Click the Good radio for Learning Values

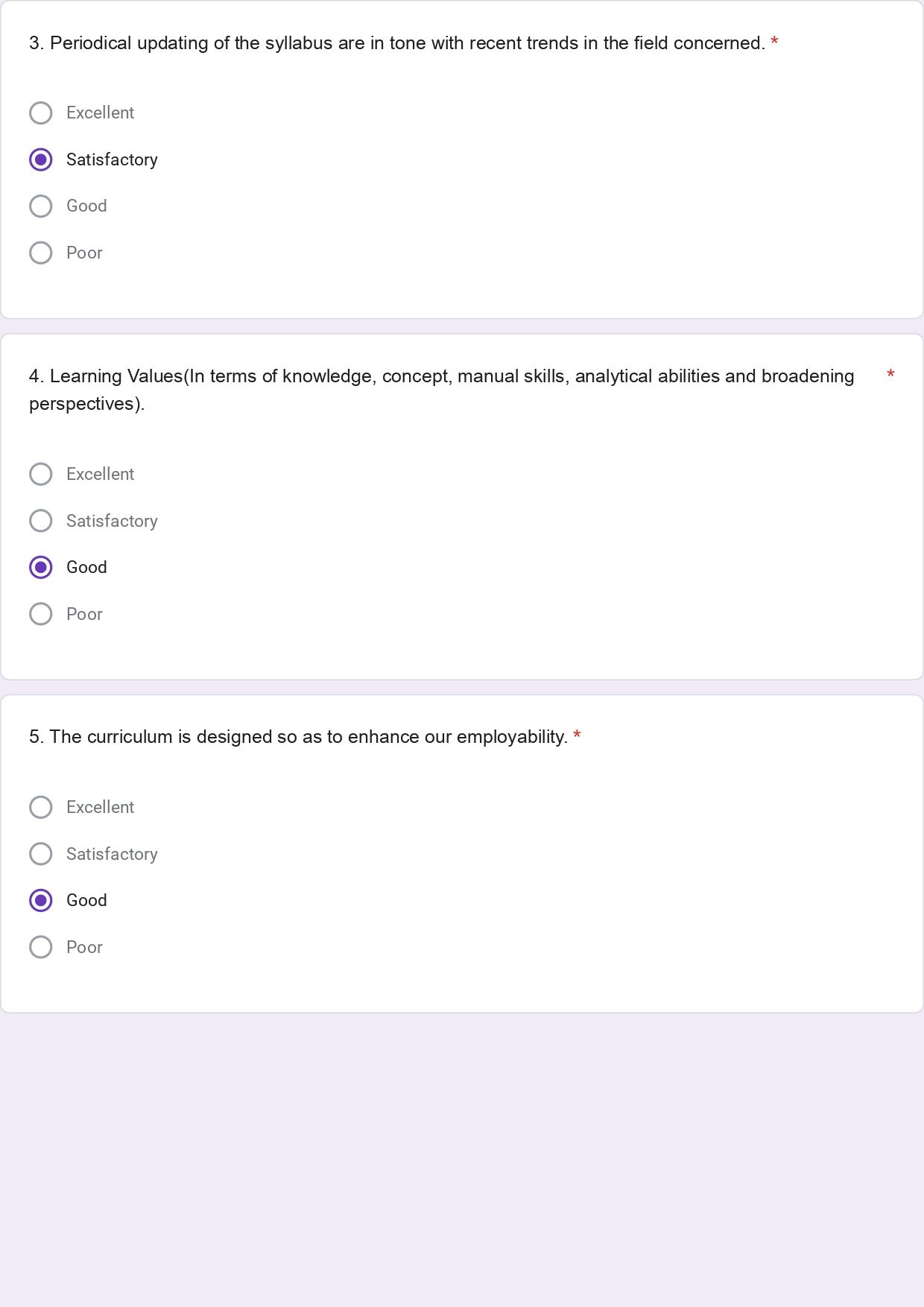tap(41, 568)
